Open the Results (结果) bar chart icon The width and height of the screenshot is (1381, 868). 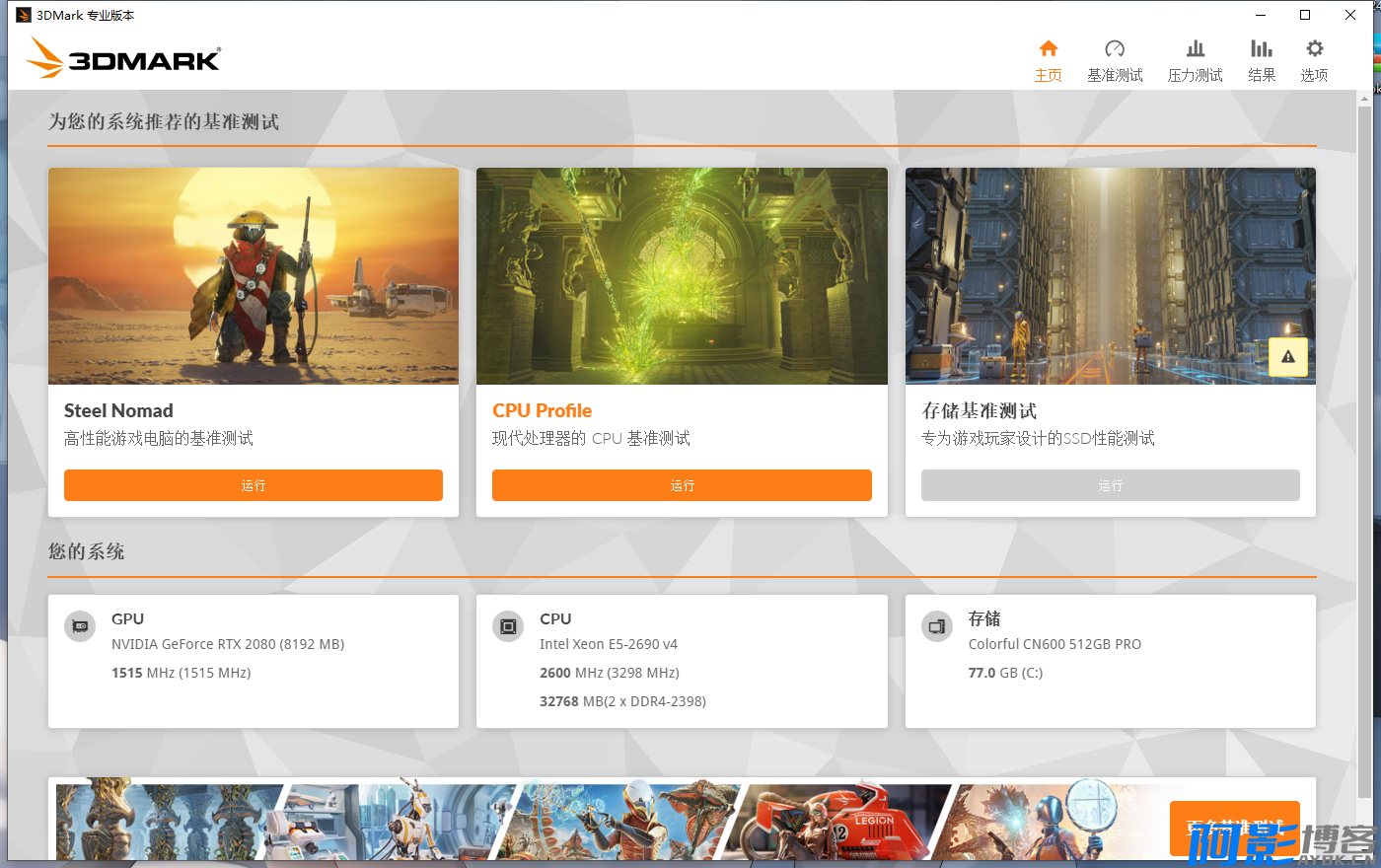click(x=1261, y=48)
